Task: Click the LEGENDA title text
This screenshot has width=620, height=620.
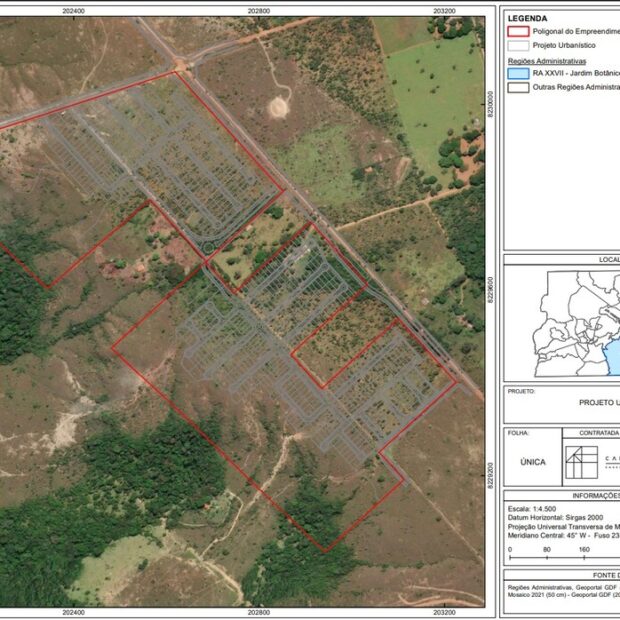Action: (527, 18)
